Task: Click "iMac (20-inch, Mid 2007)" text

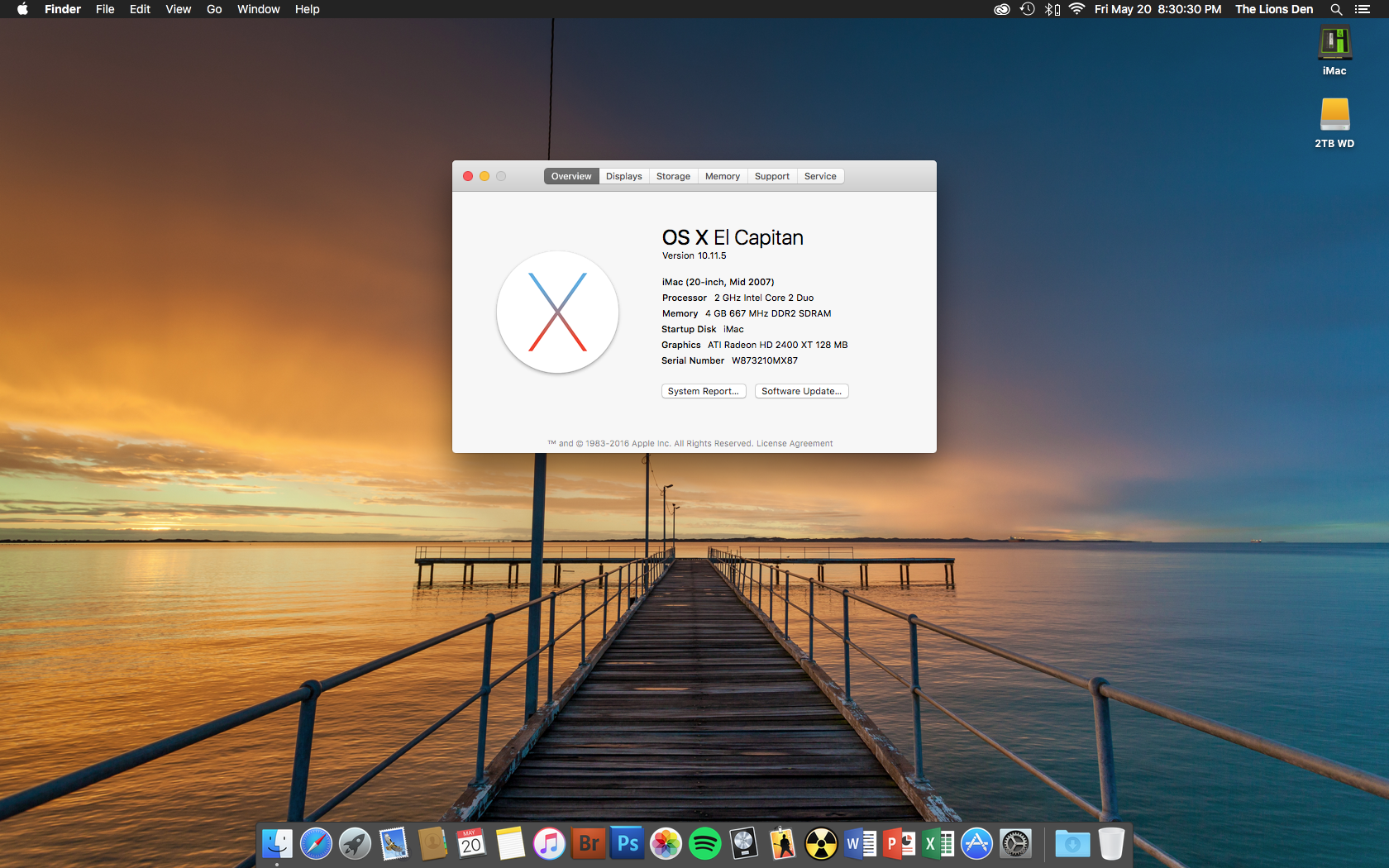Action: point(718,282)
